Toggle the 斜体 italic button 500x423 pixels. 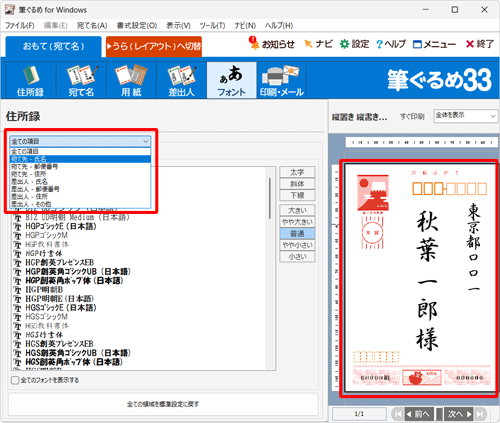click(297, 184)
